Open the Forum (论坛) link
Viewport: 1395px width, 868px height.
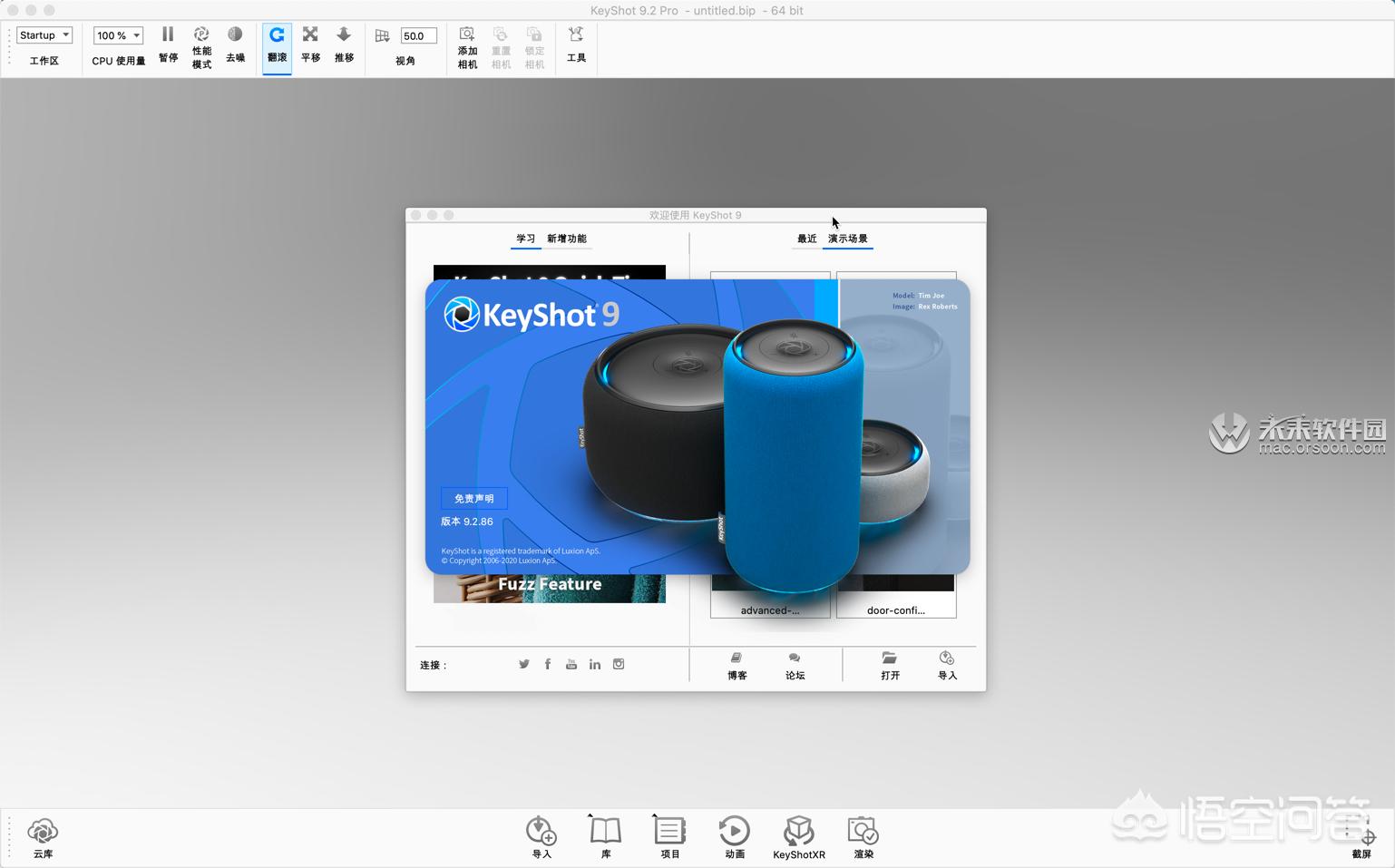tap(795, 666)
